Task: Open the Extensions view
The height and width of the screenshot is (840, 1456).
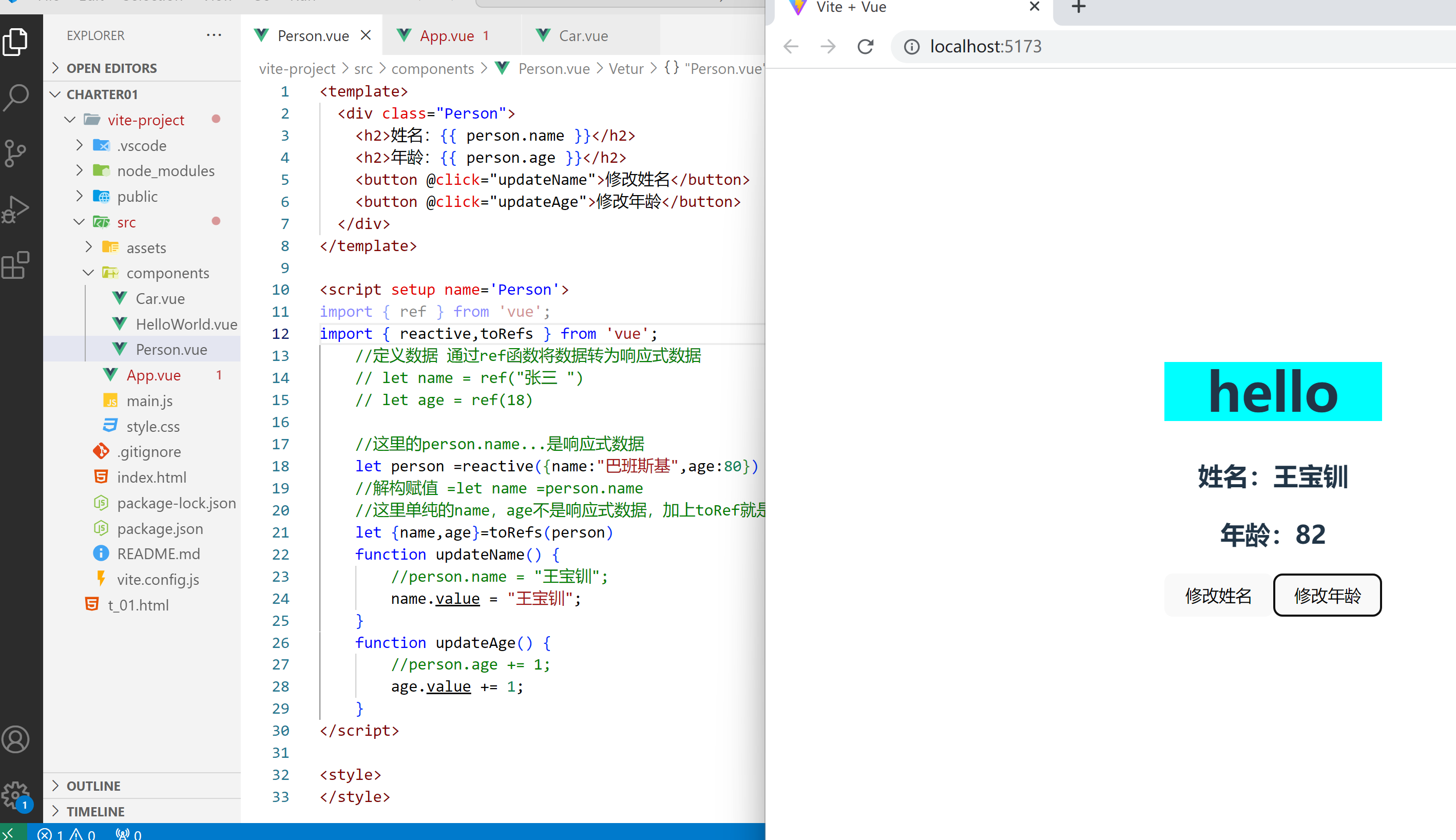Action: click(x=15, y=265)
